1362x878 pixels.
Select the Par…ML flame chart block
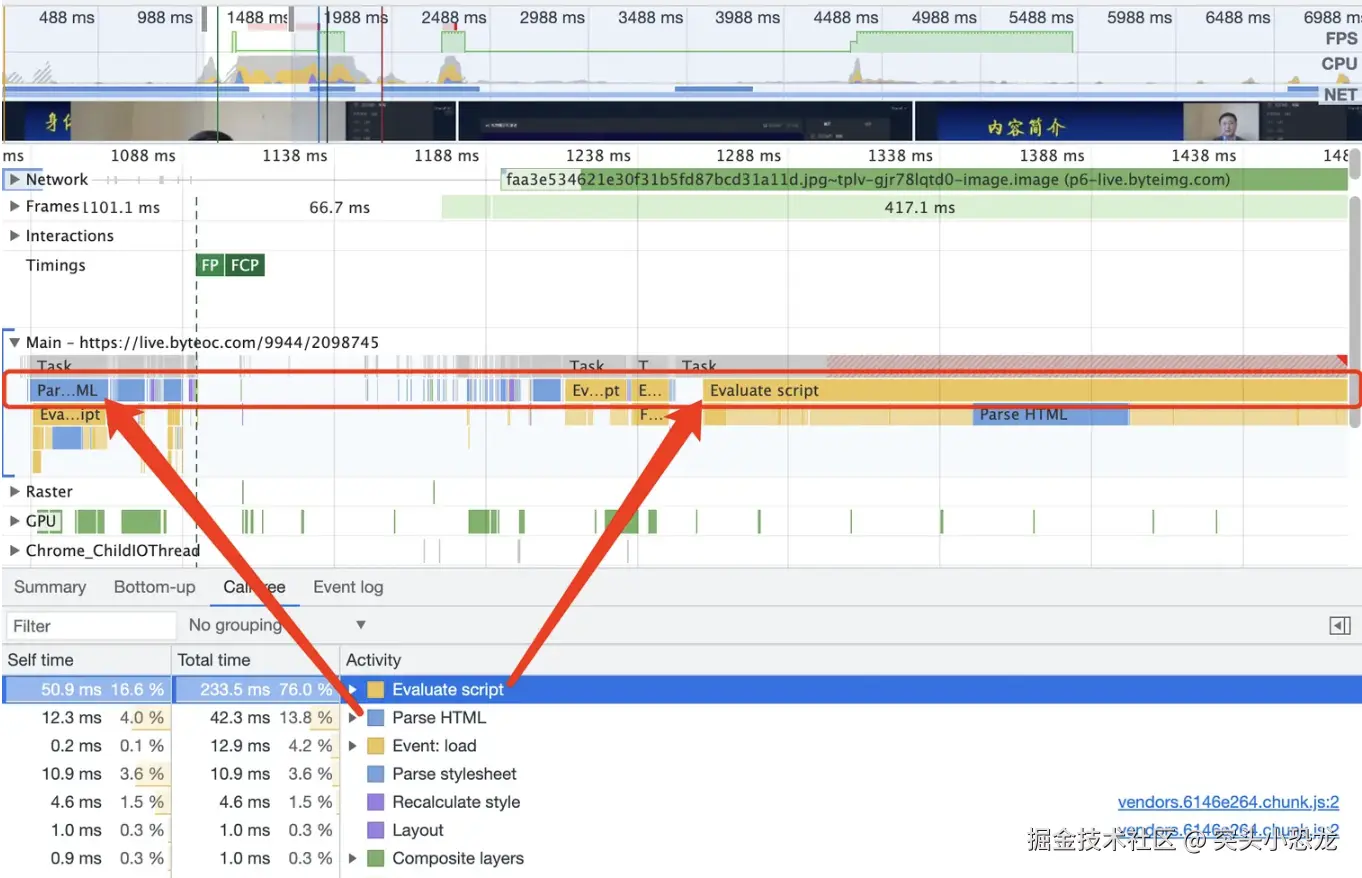click(x=68, y=390)
